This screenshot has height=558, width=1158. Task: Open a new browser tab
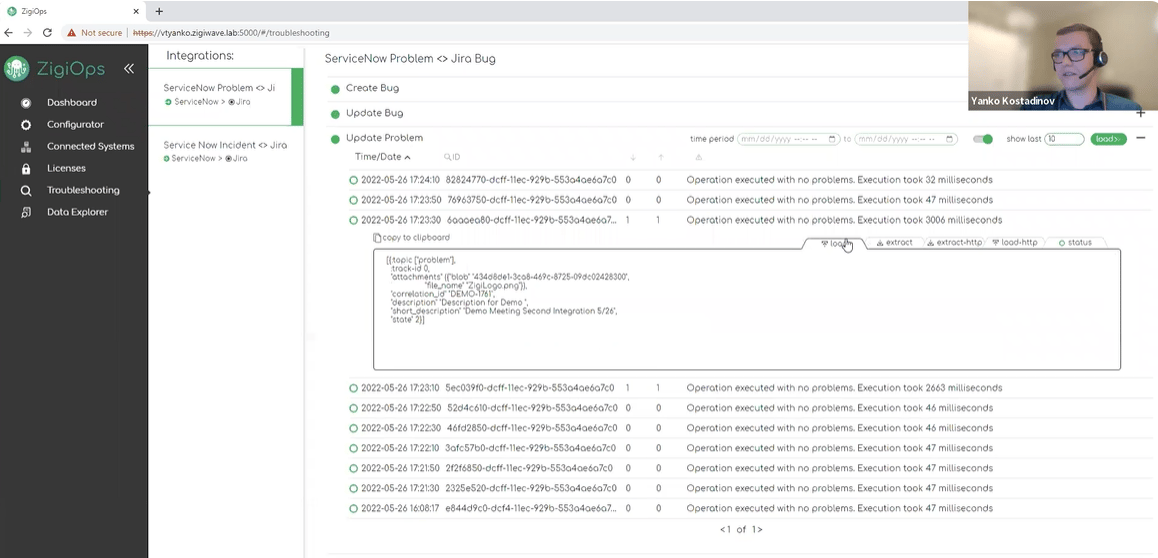tap(159, 11)
